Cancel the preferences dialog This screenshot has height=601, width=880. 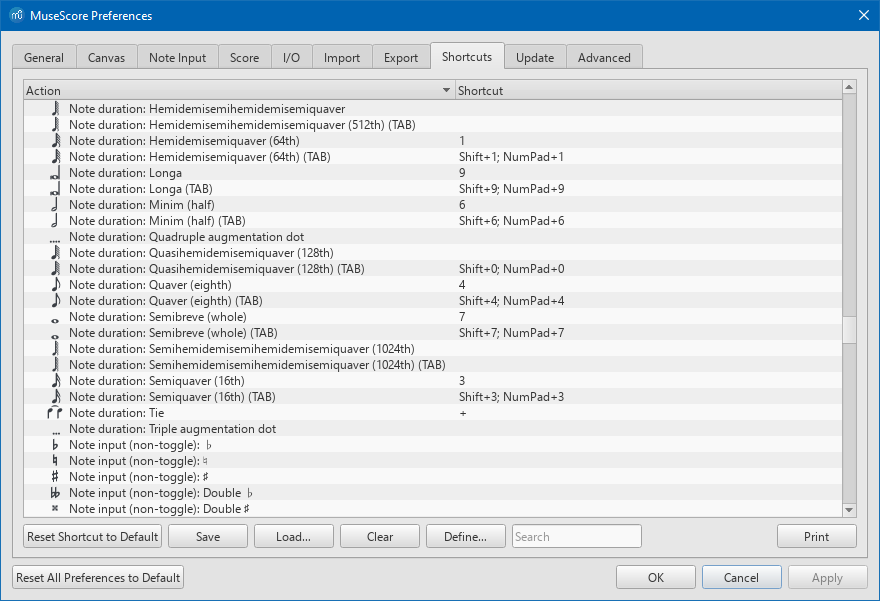coord(741,577)
